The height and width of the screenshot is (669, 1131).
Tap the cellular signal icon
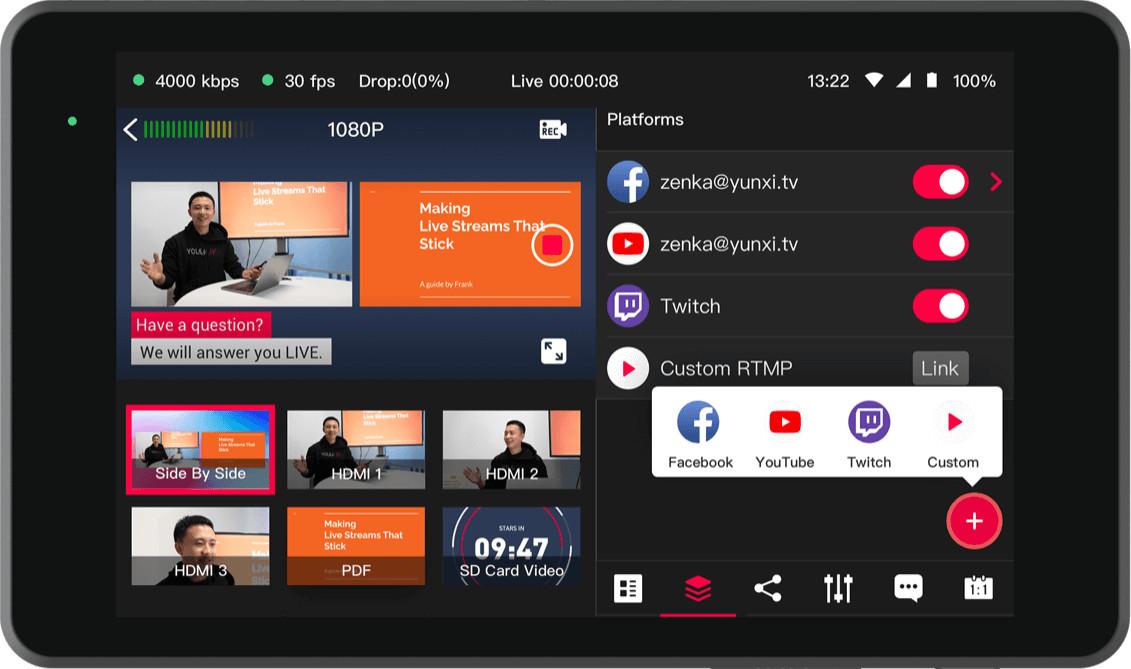[904, 80]
